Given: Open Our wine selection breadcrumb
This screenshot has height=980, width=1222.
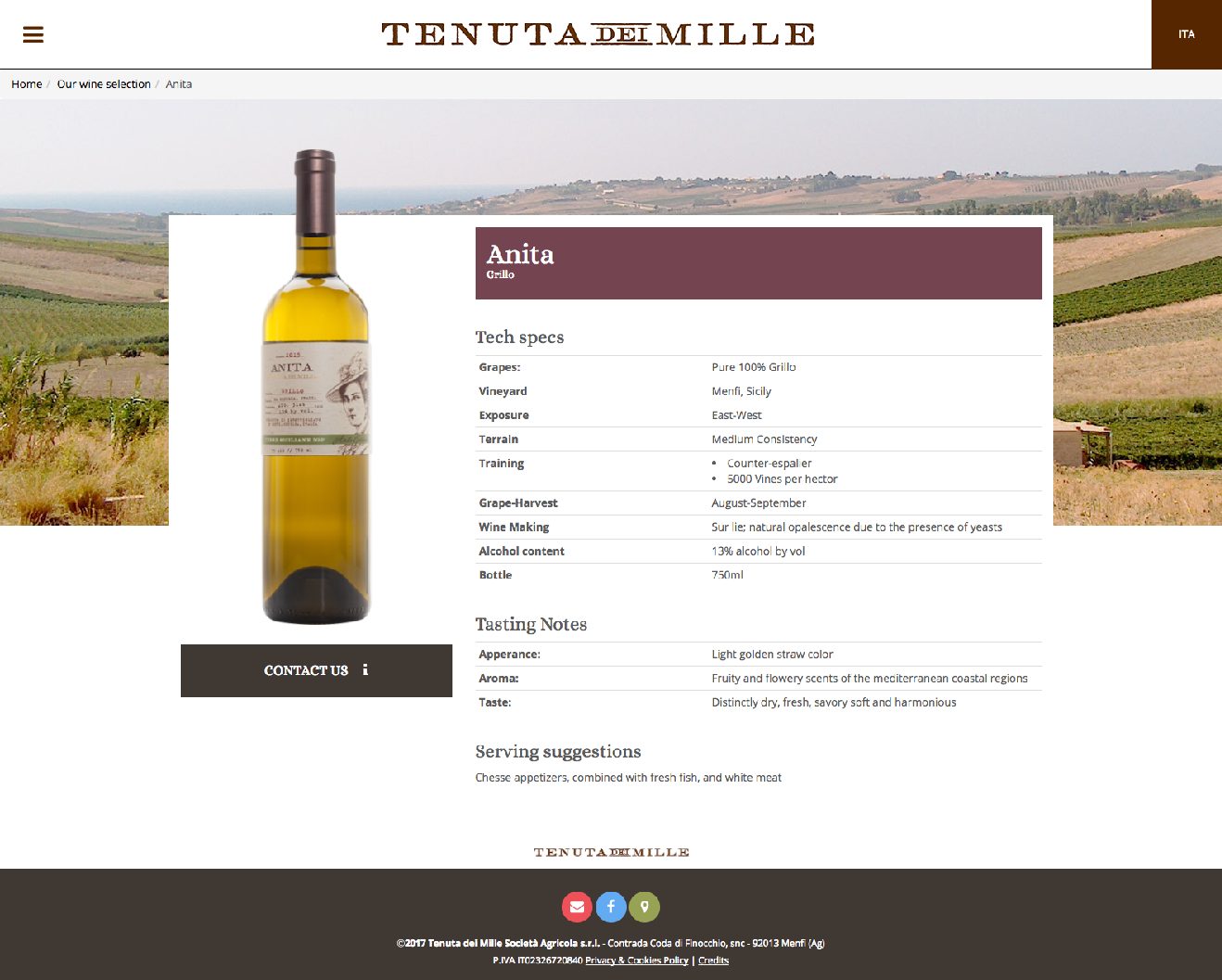Looking at the screenshot, I should (x=104, y=84).
